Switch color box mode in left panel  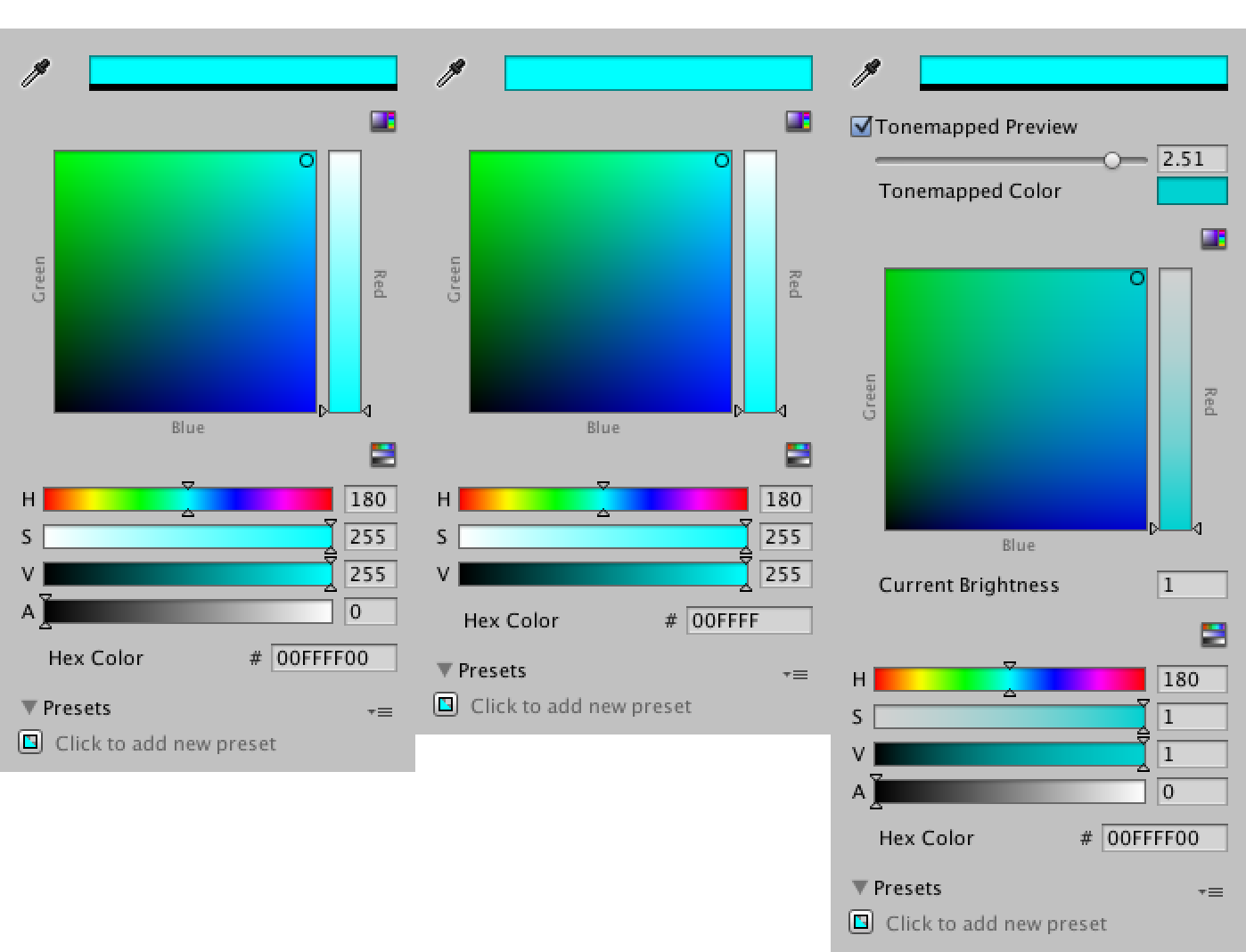click(x=383, y=121)
